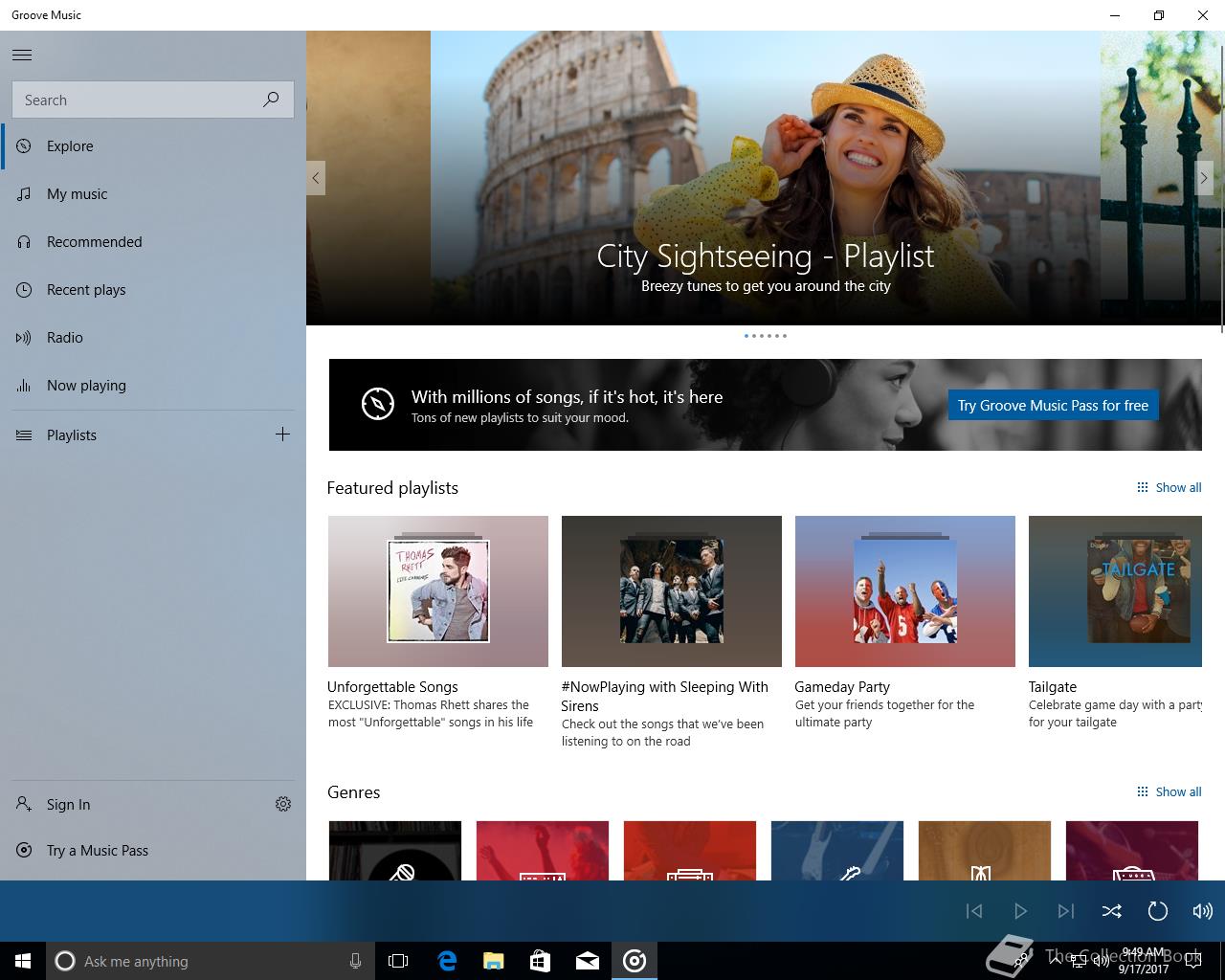Show all Featured playlists
The width and height of the screenshot is (1225, 980).
[1169, 488]
